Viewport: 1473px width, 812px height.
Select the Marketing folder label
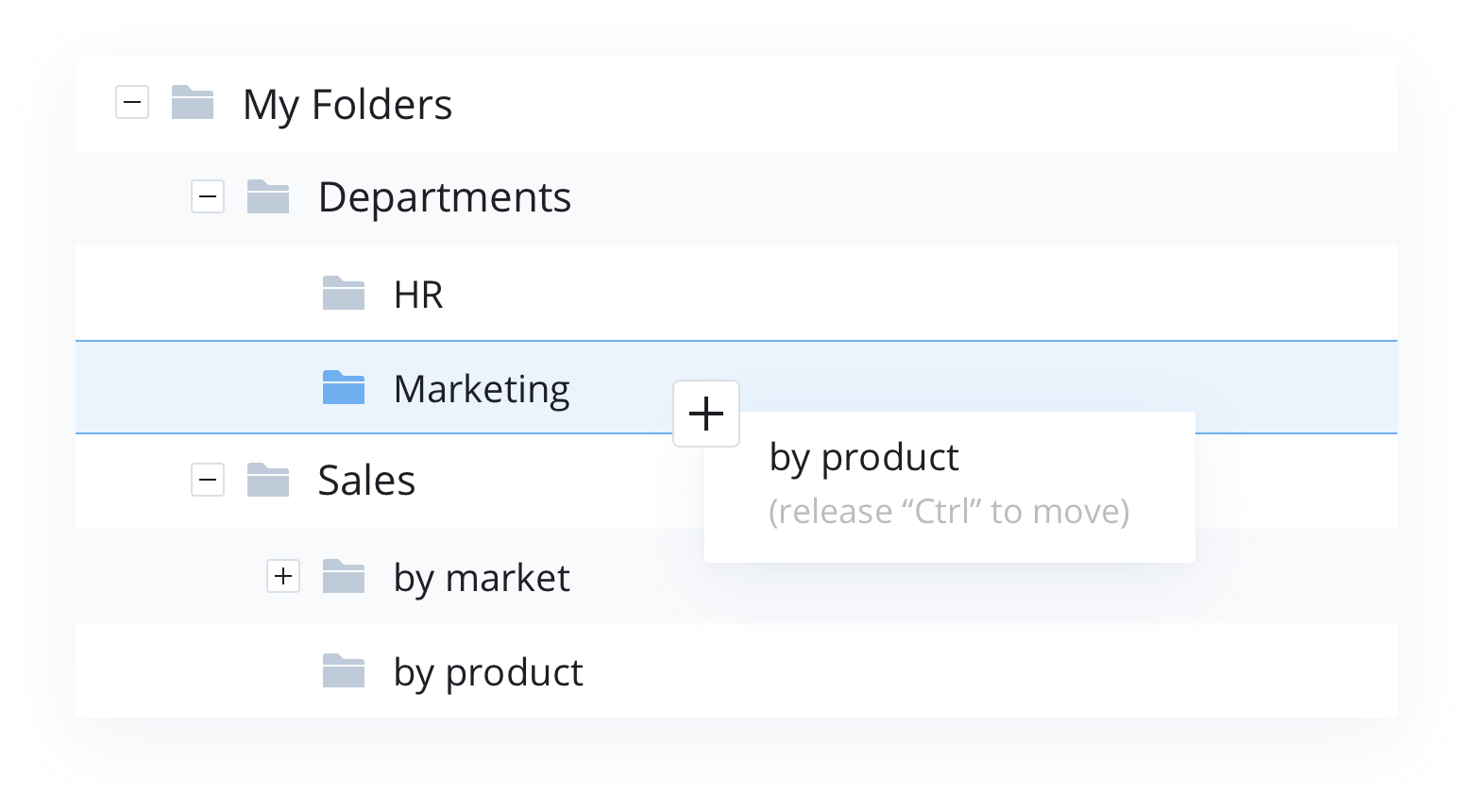(x=482, y=389)
